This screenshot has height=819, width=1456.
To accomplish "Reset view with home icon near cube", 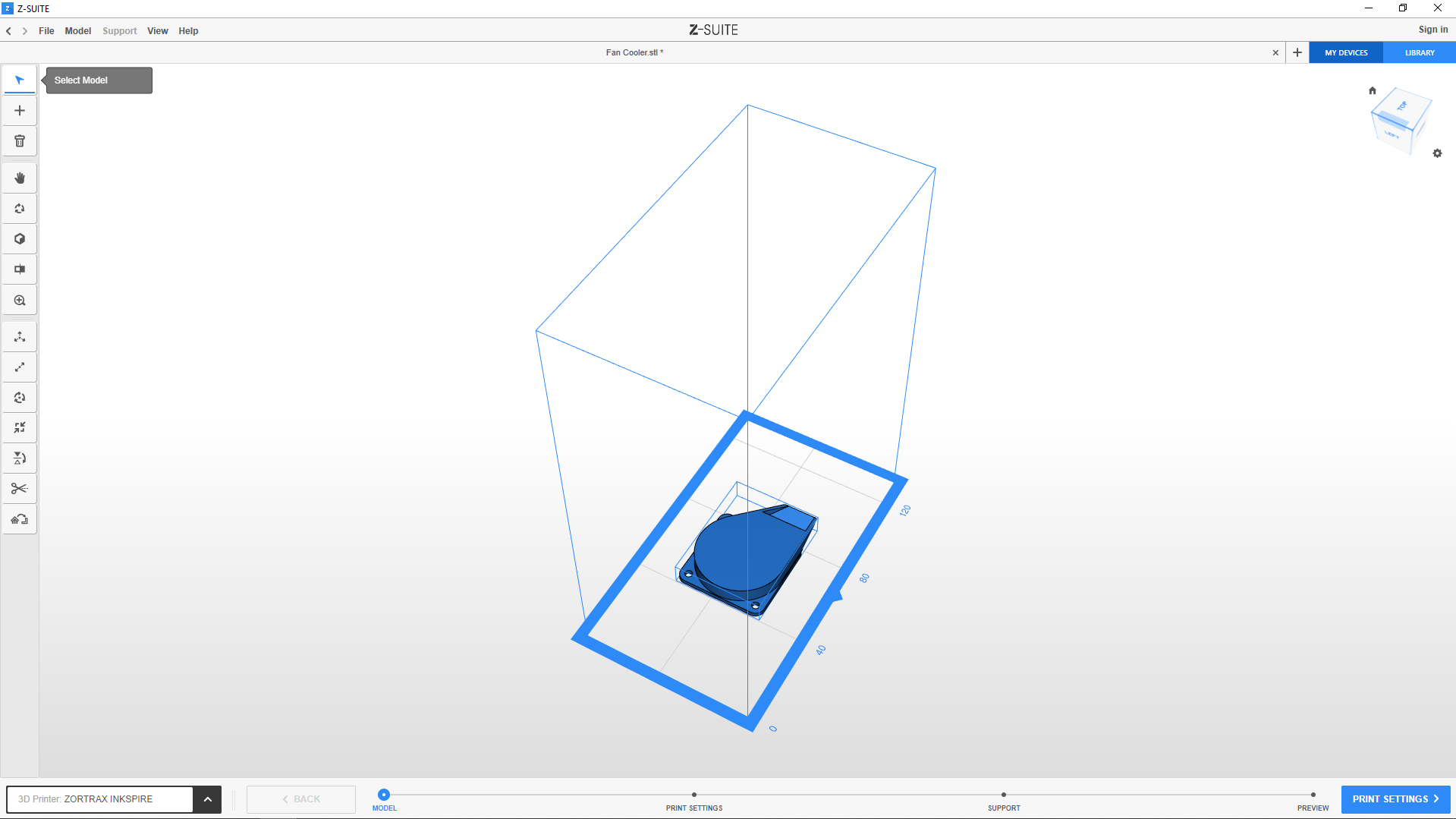I will 1372,90.
